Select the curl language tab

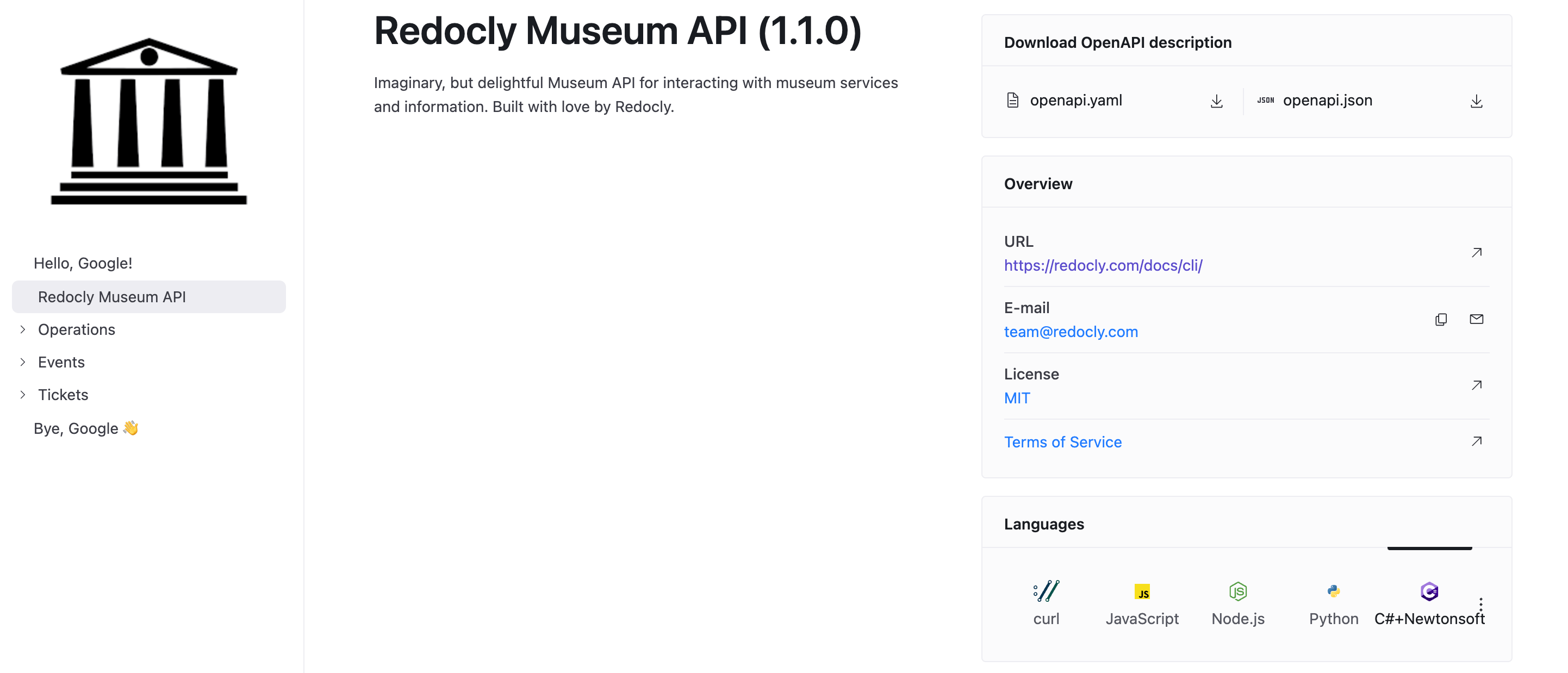[x=1046, y=602]
